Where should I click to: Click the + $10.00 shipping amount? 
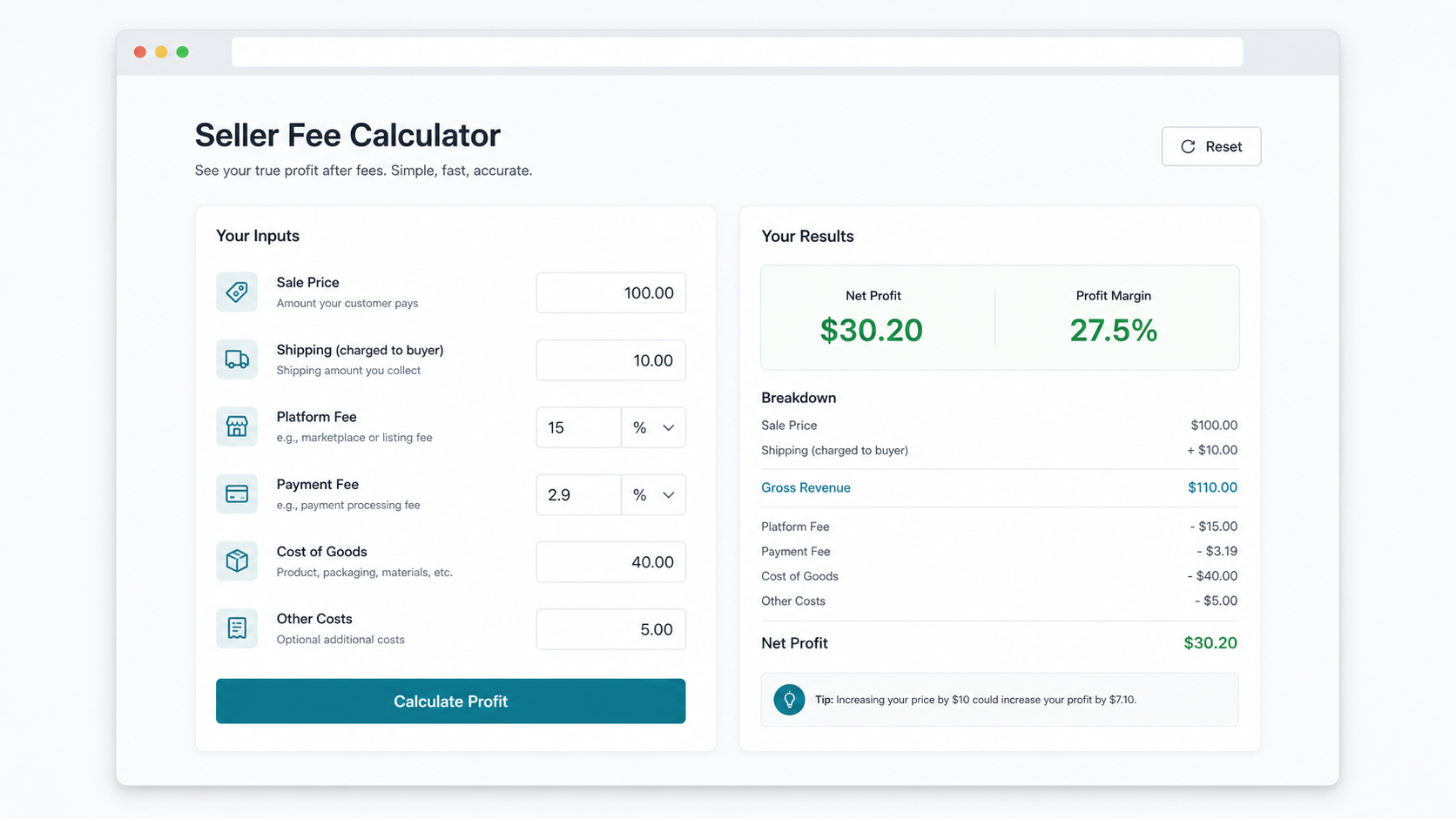pyautogui.click(x=1212, y=450)
